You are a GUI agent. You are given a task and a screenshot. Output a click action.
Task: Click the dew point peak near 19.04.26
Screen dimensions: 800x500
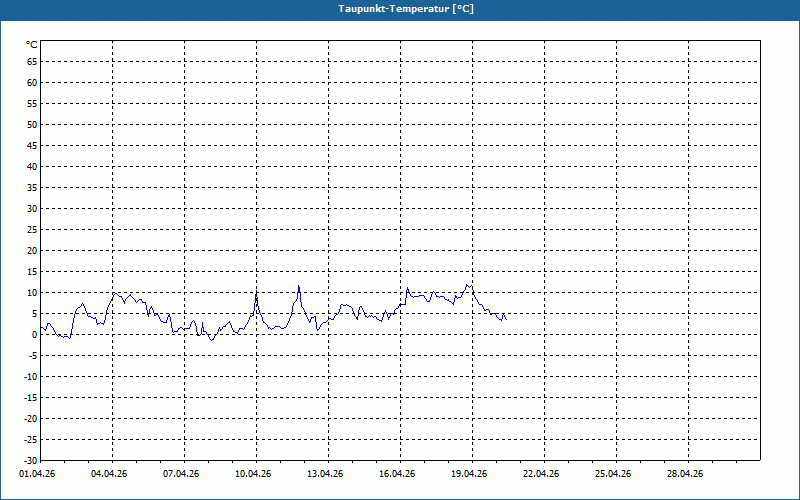(x=468, y=284)
